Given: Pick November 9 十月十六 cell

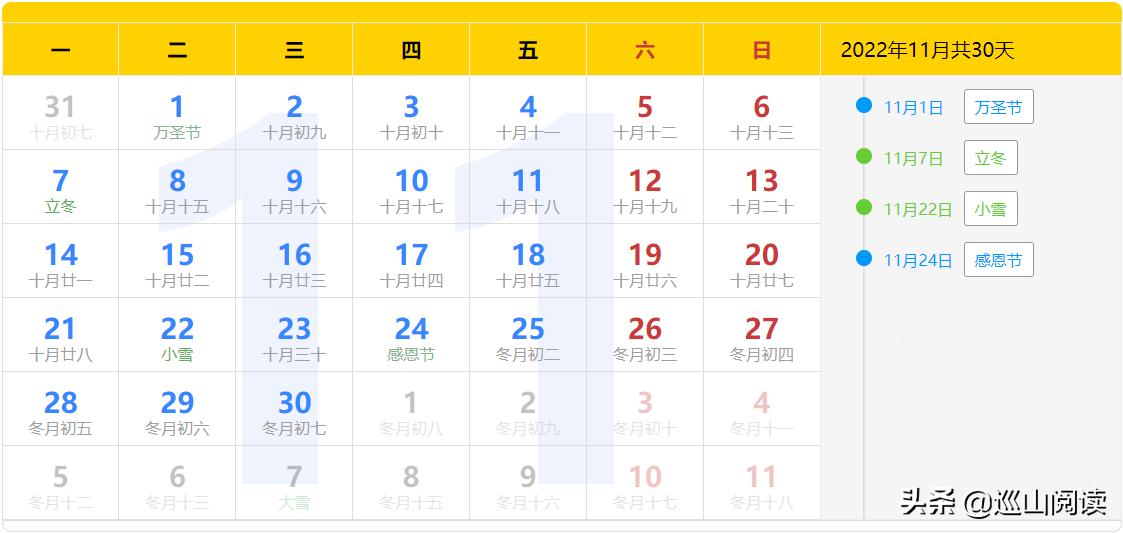Looking at the screenshot, I should click(294, 187).
